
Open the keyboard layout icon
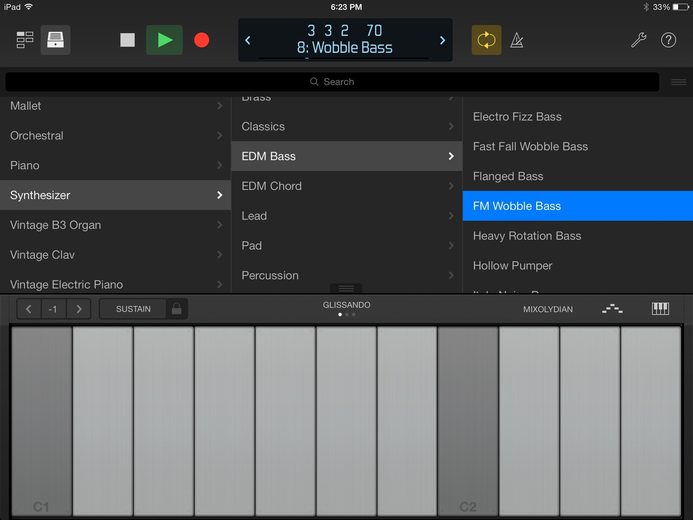click(660, 309)
